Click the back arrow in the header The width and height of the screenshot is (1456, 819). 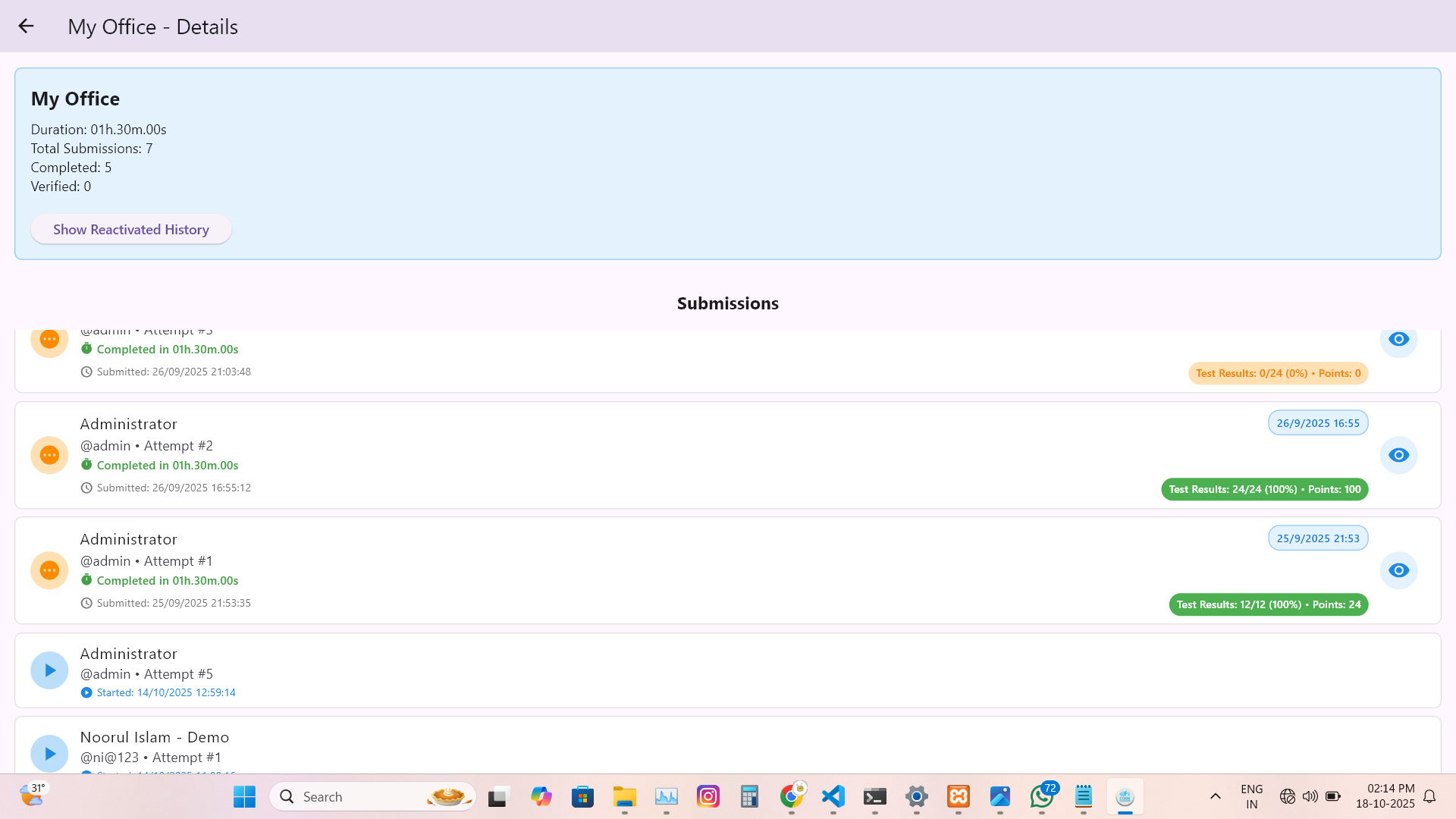click(27, 26)
